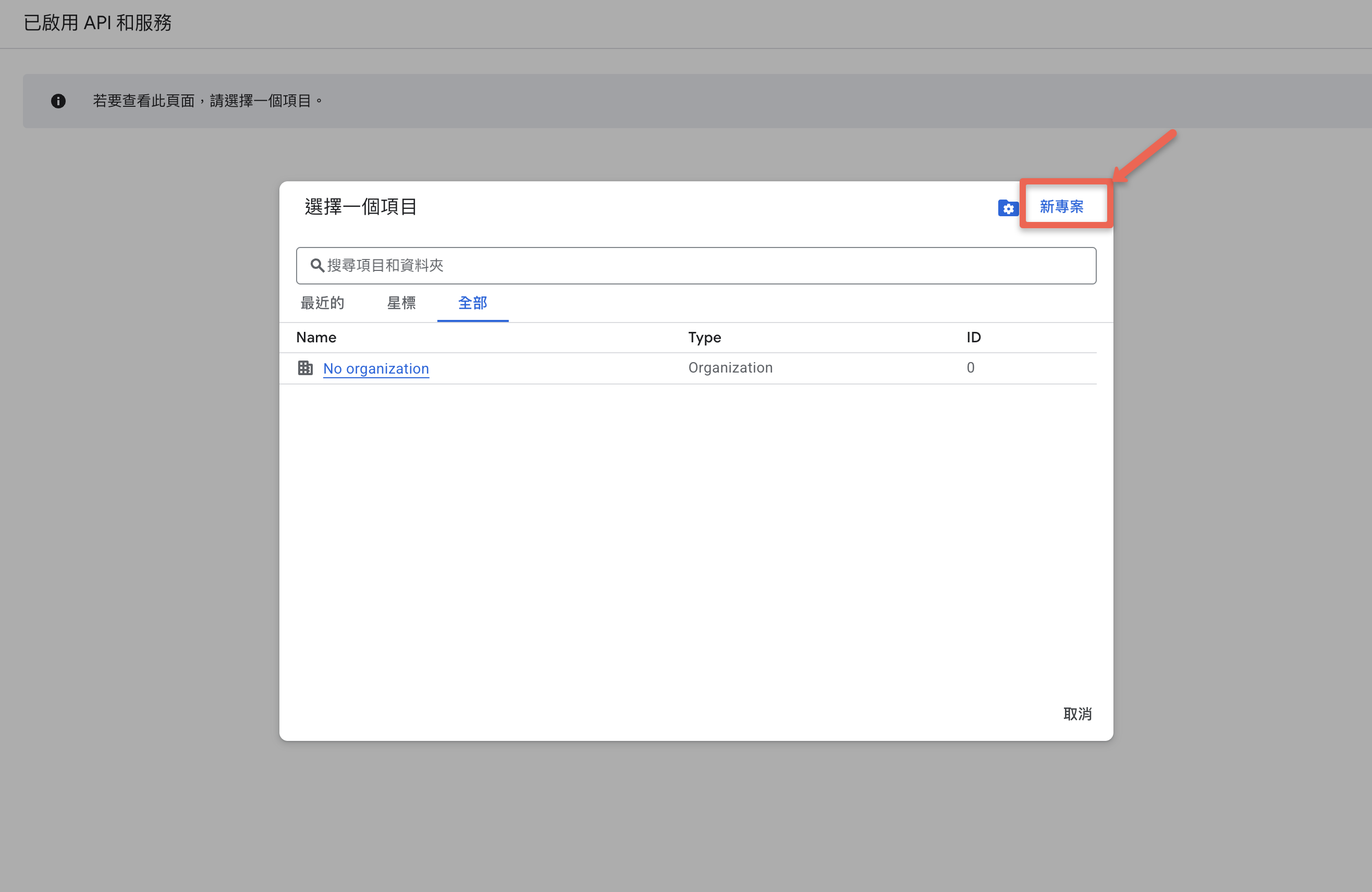This screenshot has height=892, width=1372.
Task: Open the No organization link
Action: pos(376,368)
